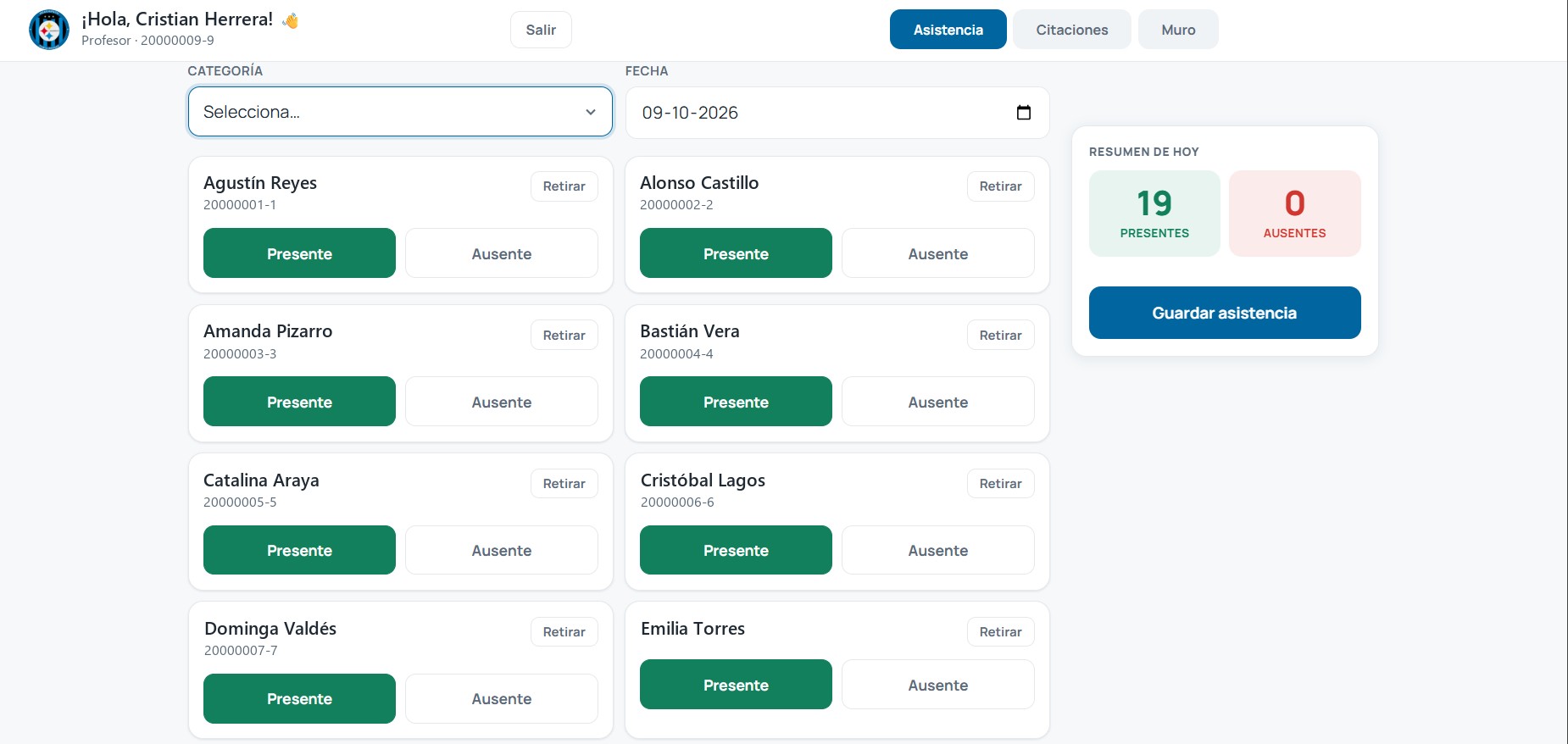
Task: Mark Agustín Reyes as Ausente
Action: click(x=502, y=253)
